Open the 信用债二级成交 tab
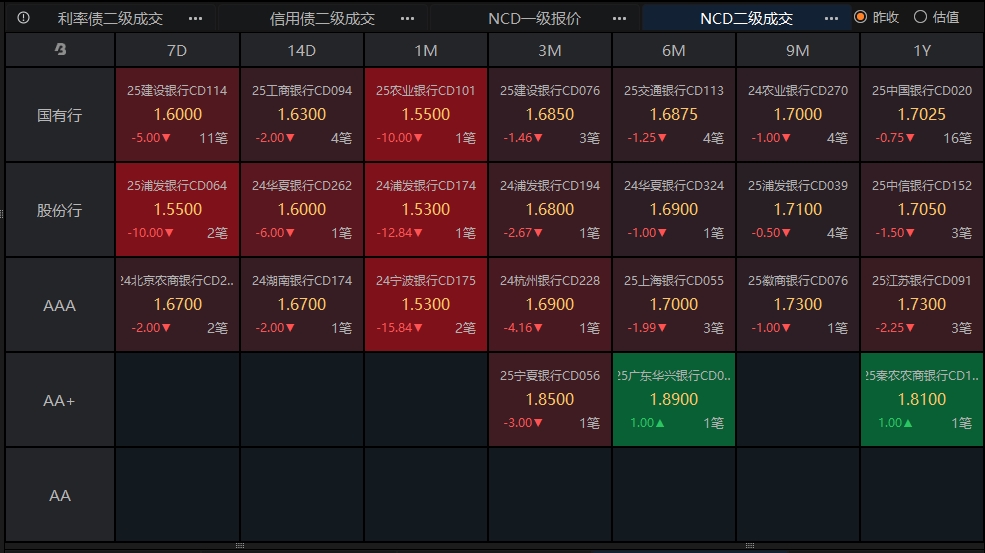 [x=322, y=18]
